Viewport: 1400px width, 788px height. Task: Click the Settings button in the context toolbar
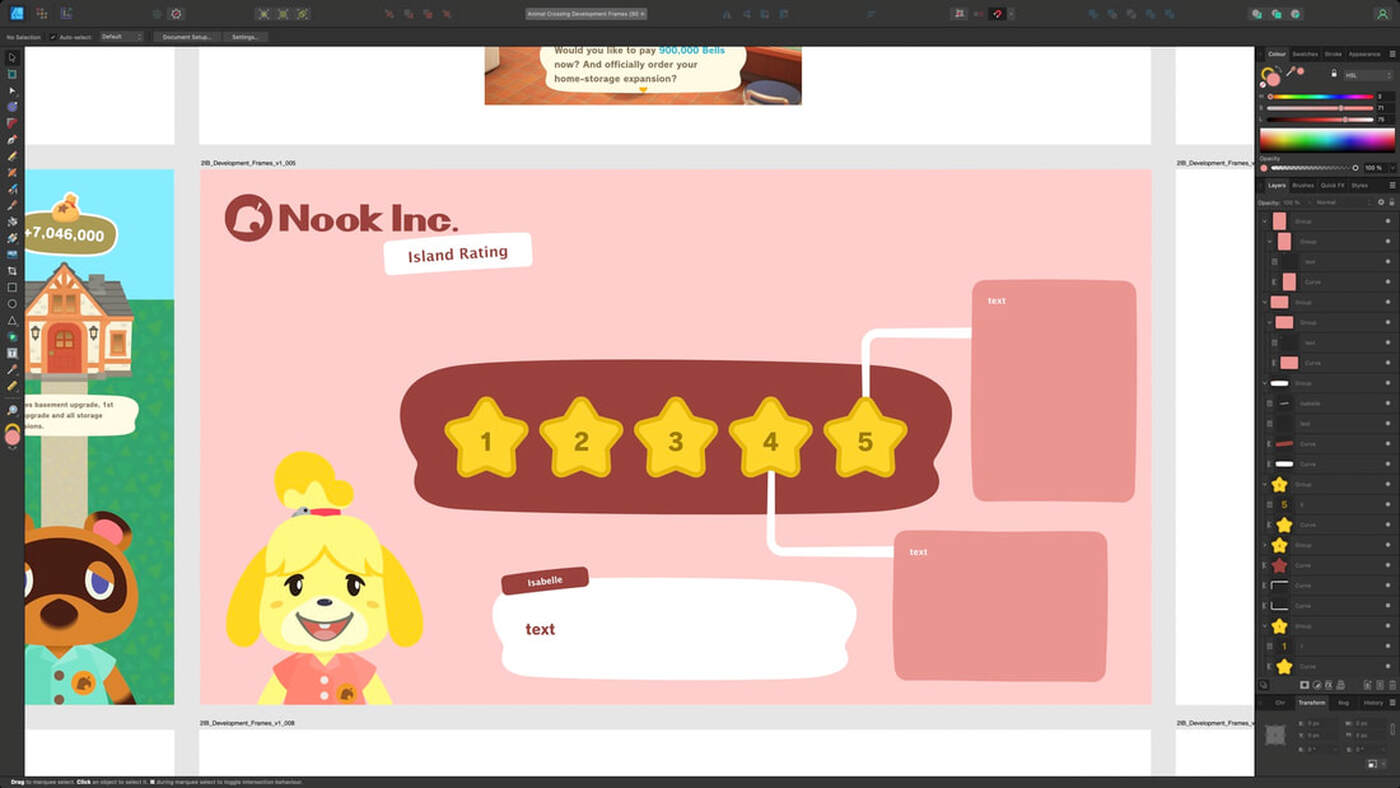(245, 37)
